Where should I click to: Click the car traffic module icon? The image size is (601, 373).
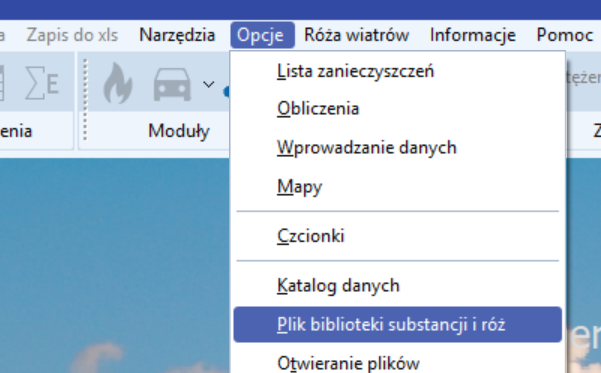(x=172, y=84)
